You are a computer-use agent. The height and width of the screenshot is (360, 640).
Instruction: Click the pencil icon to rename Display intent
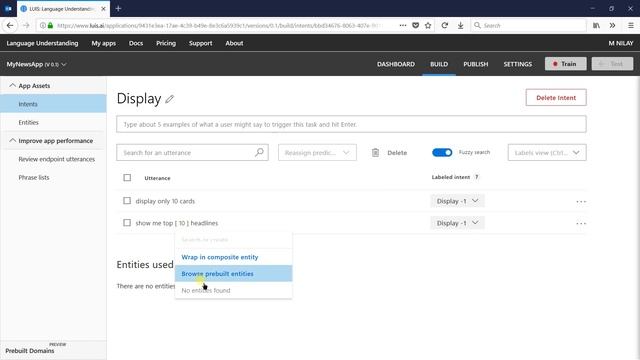coord(169,99)
